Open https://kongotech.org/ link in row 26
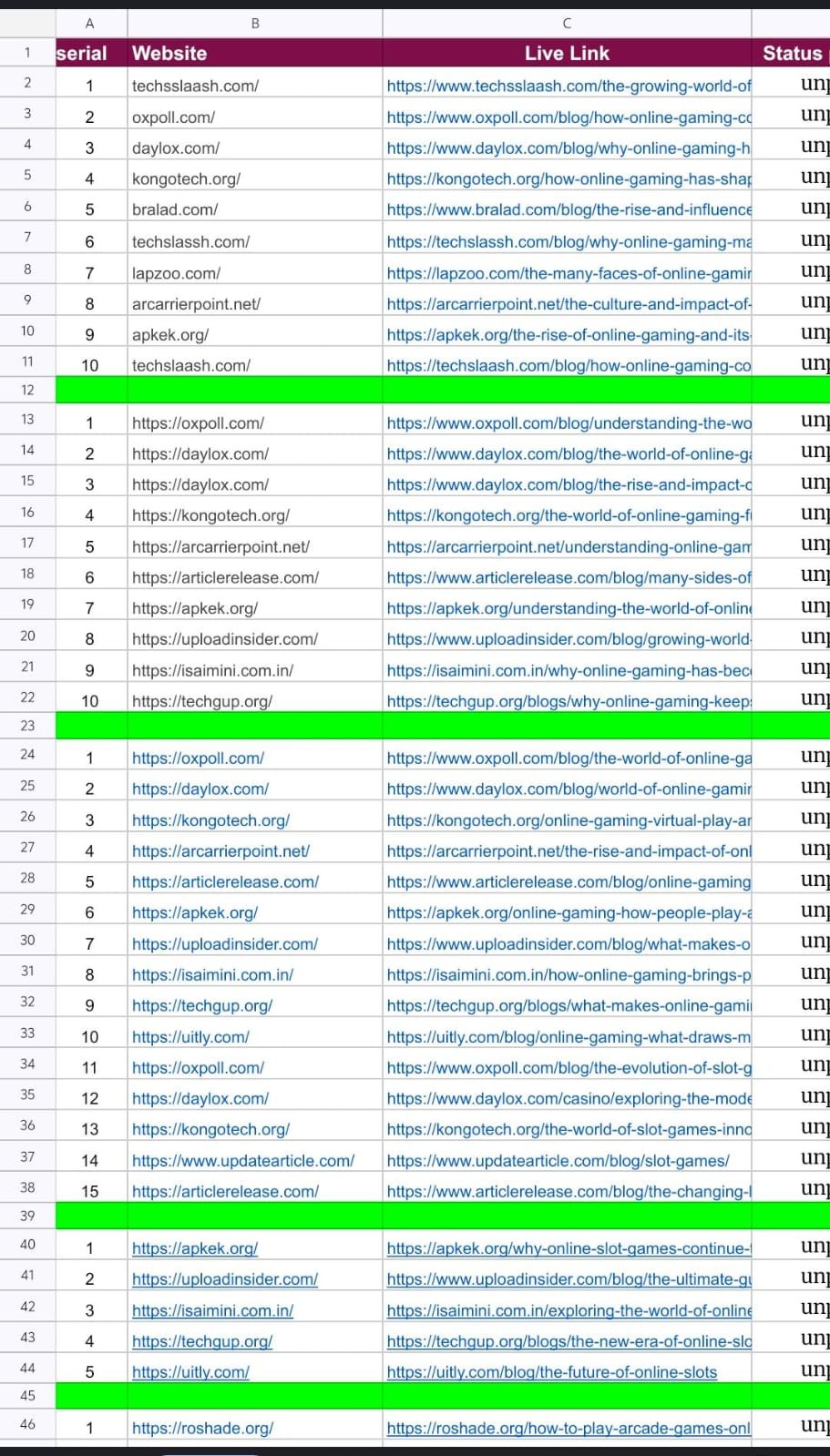 pos(210,820)
